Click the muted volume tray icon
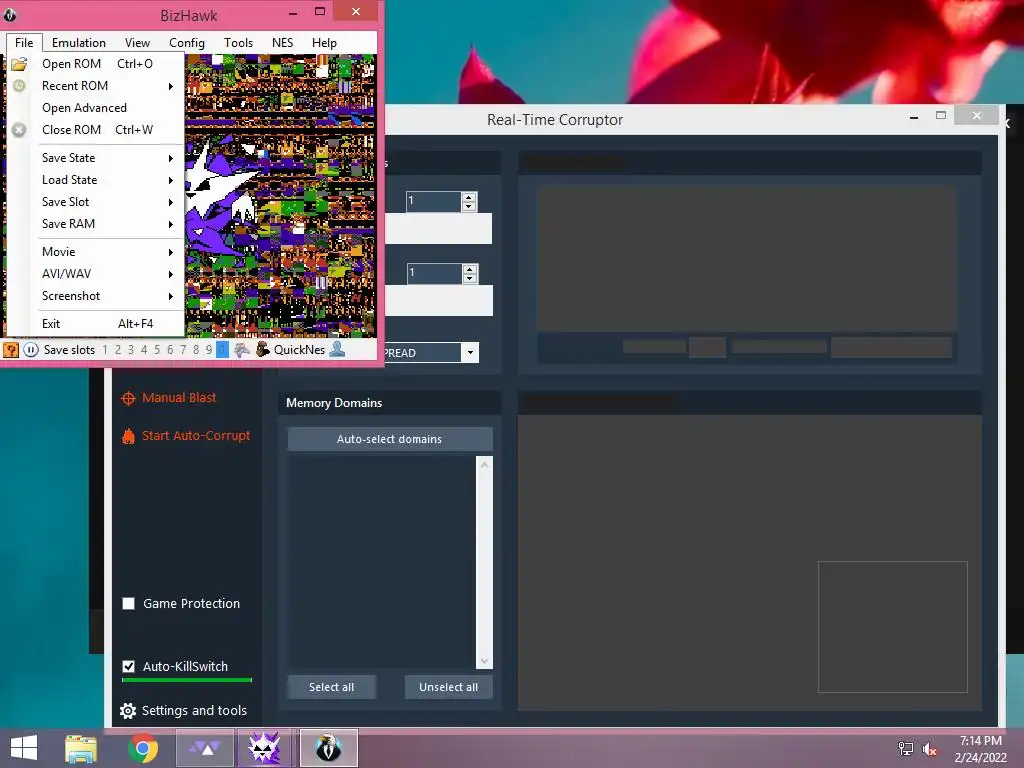This screenshot has width=1024, height=768. tap(929, 749)
